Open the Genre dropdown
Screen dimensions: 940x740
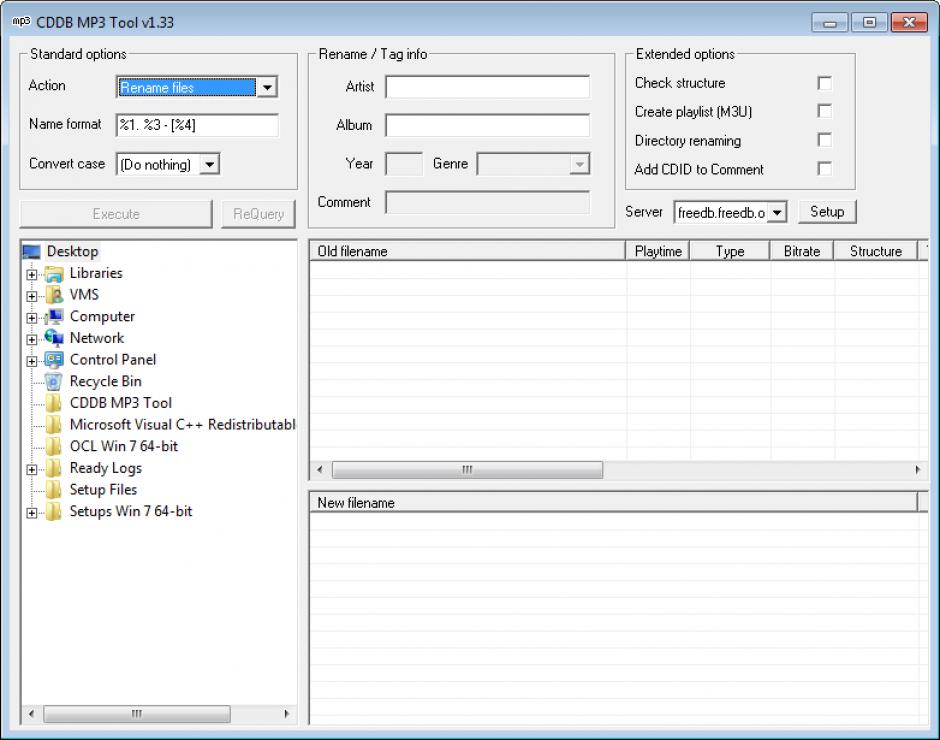coord(579,164)
